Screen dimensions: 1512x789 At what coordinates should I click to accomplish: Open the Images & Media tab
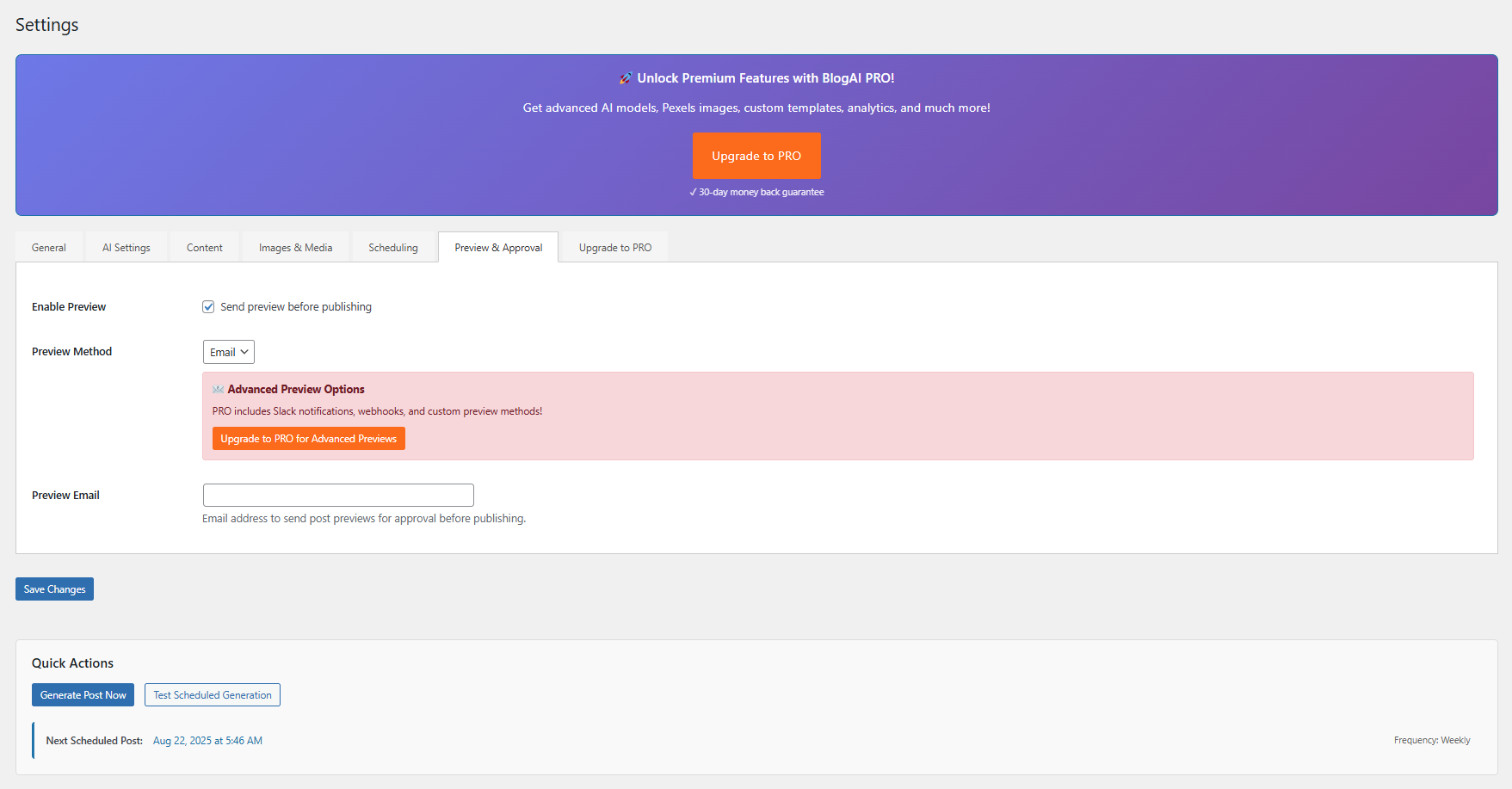pos(295,247)
